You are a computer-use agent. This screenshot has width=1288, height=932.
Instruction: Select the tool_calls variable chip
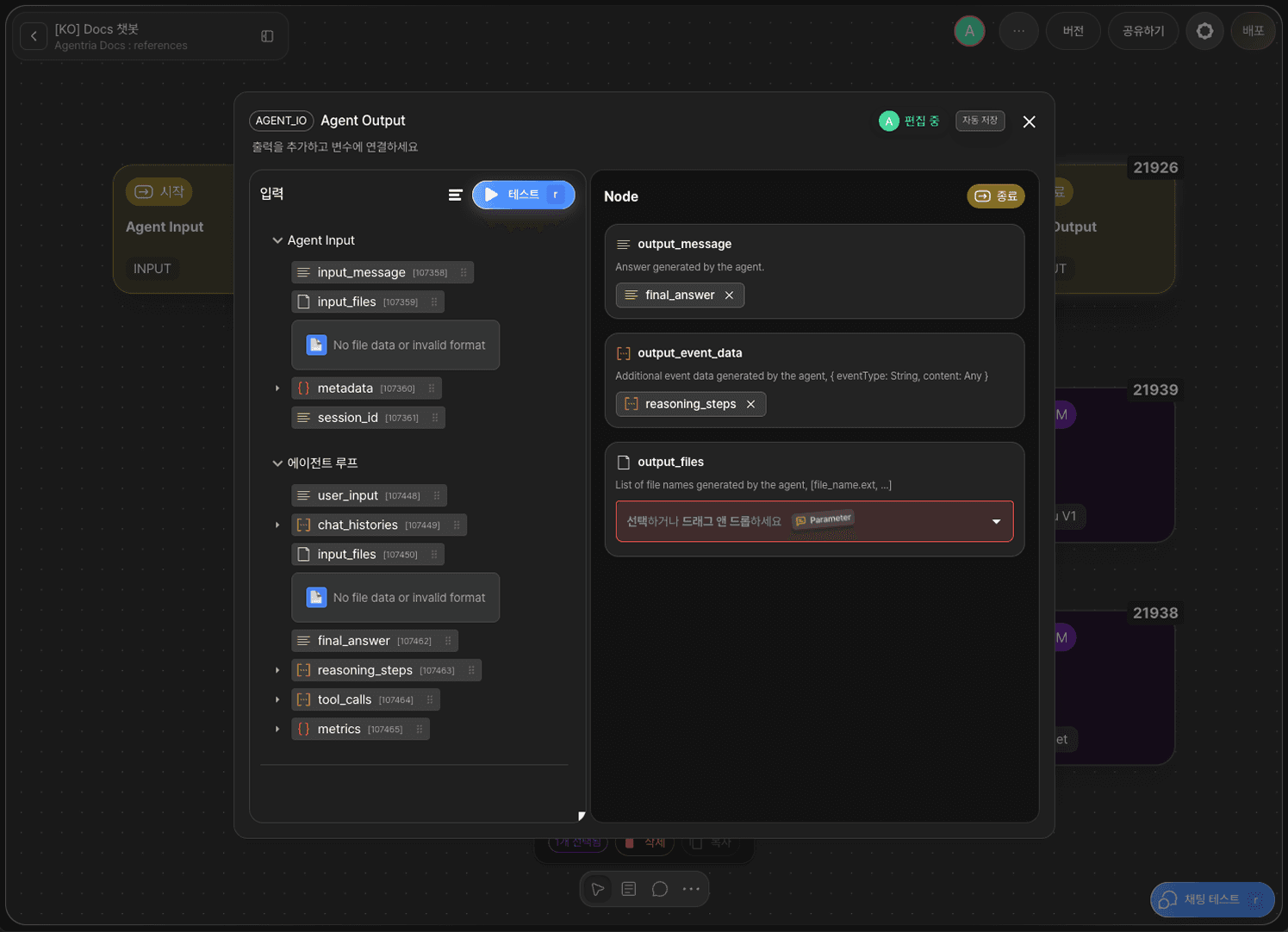(x=365, y=699)
